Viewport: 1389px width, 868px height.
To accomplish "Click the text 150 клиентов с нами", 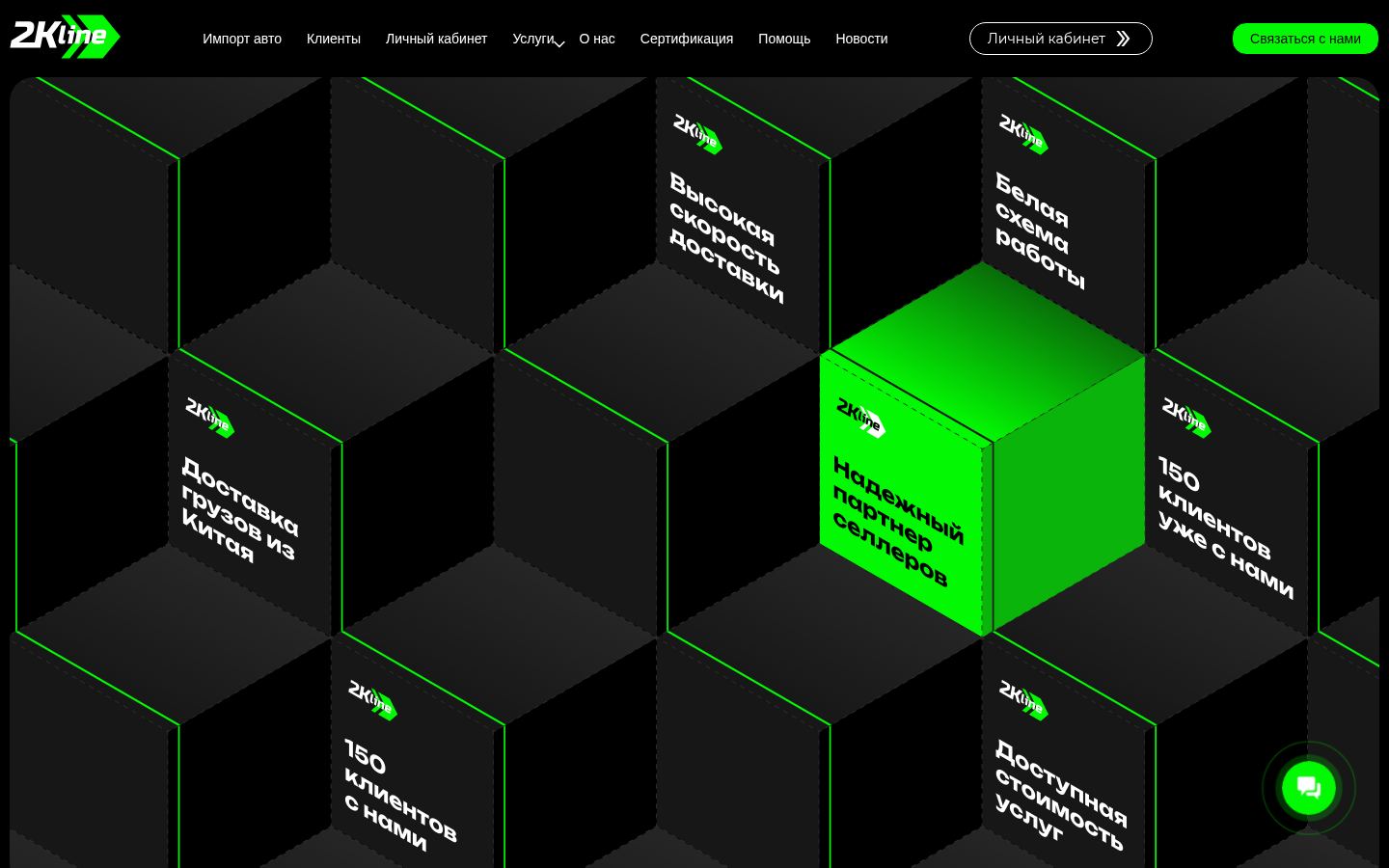I will pyautogui.click(x=399, y=796).
